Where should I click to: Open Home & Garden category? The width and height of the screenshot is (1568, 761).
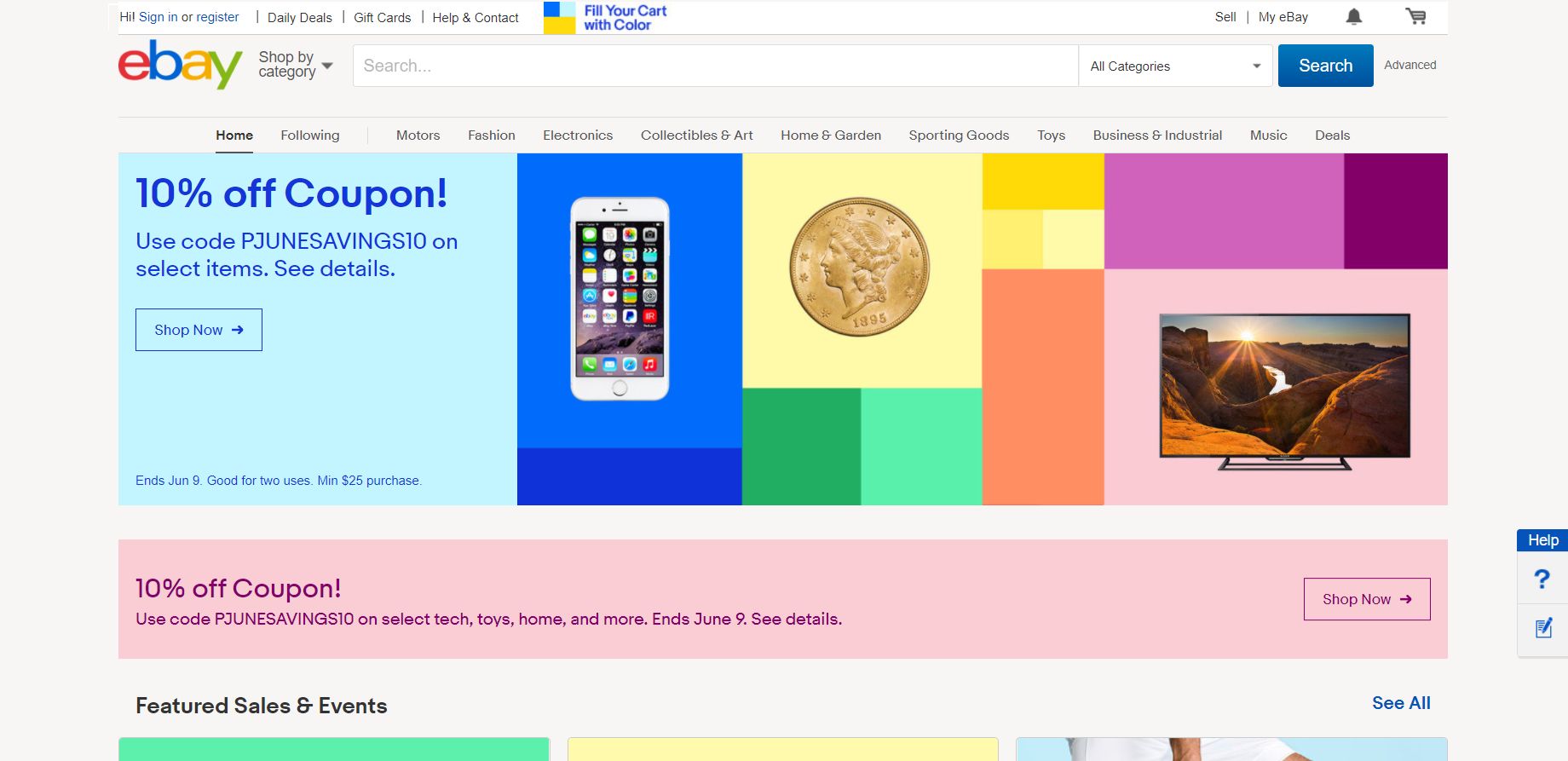click(831, 135)
